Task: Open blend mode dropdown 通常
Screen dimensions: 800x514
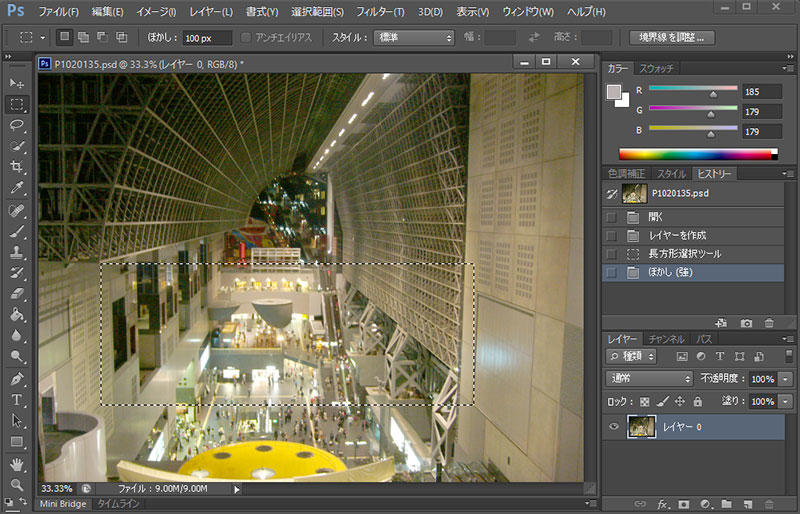Action: pos(649,379)
